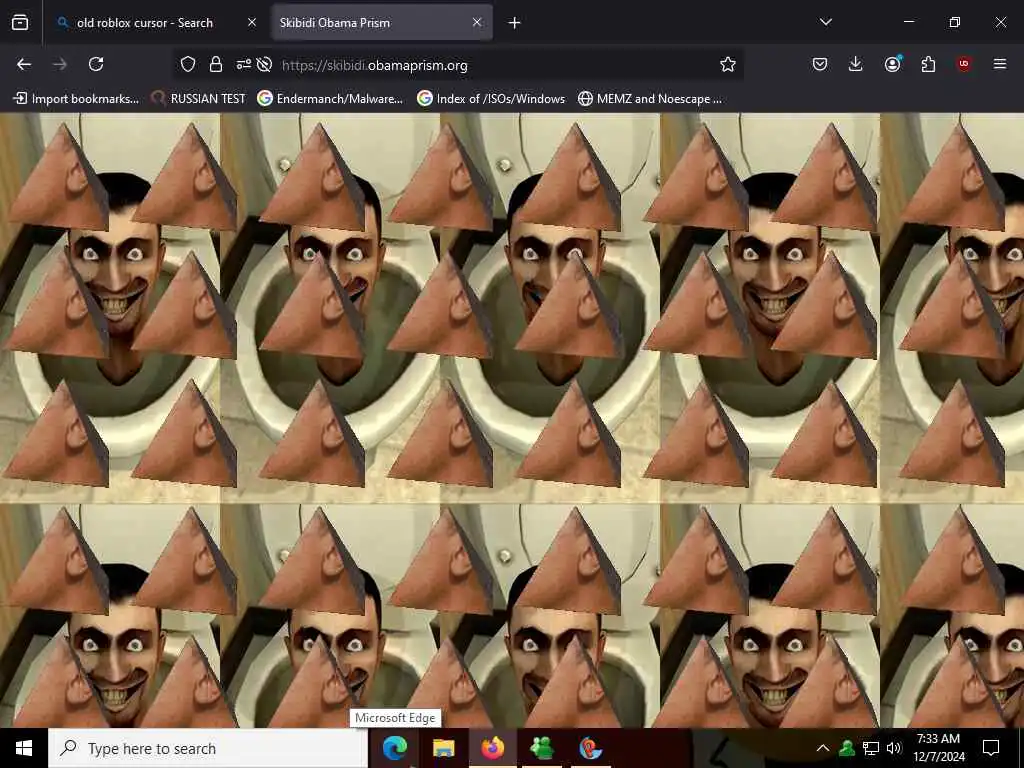Open a new tab with plus button

pos(515,23)
